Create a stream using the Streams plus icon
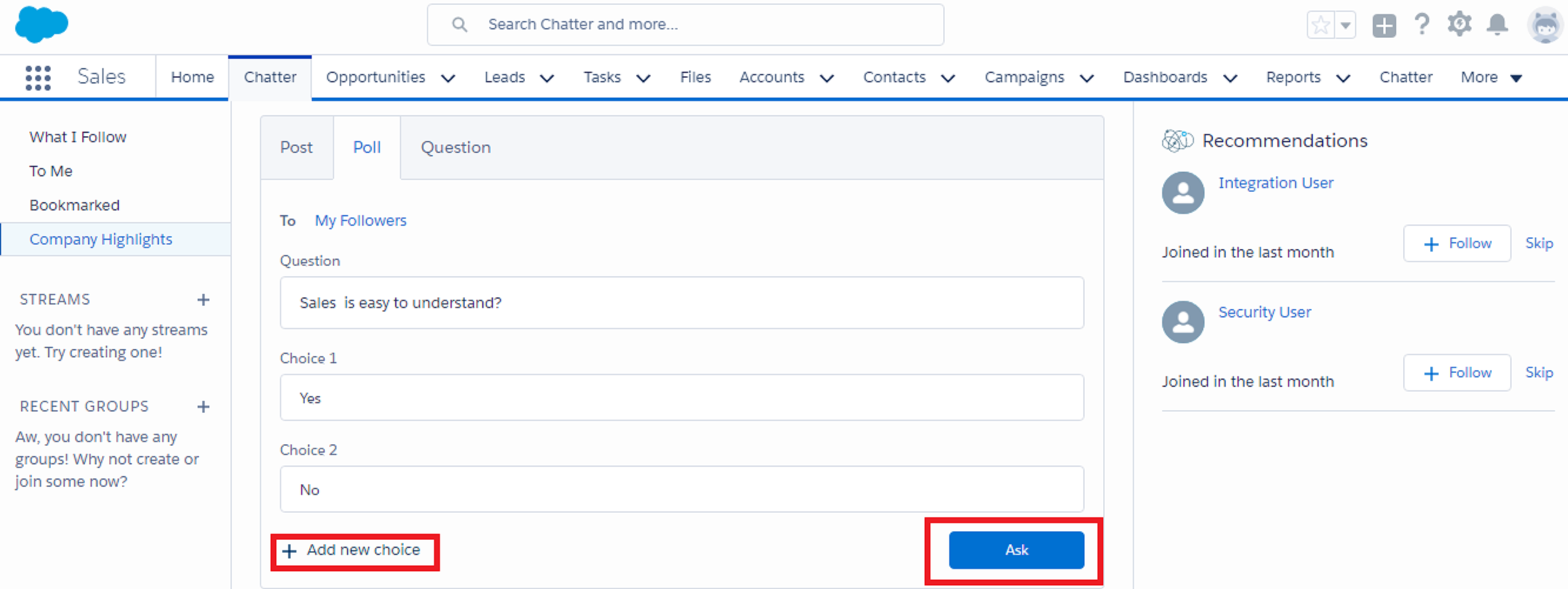Image resolution: width=1568 pixels, height=589 pixels. pos(203,299)
